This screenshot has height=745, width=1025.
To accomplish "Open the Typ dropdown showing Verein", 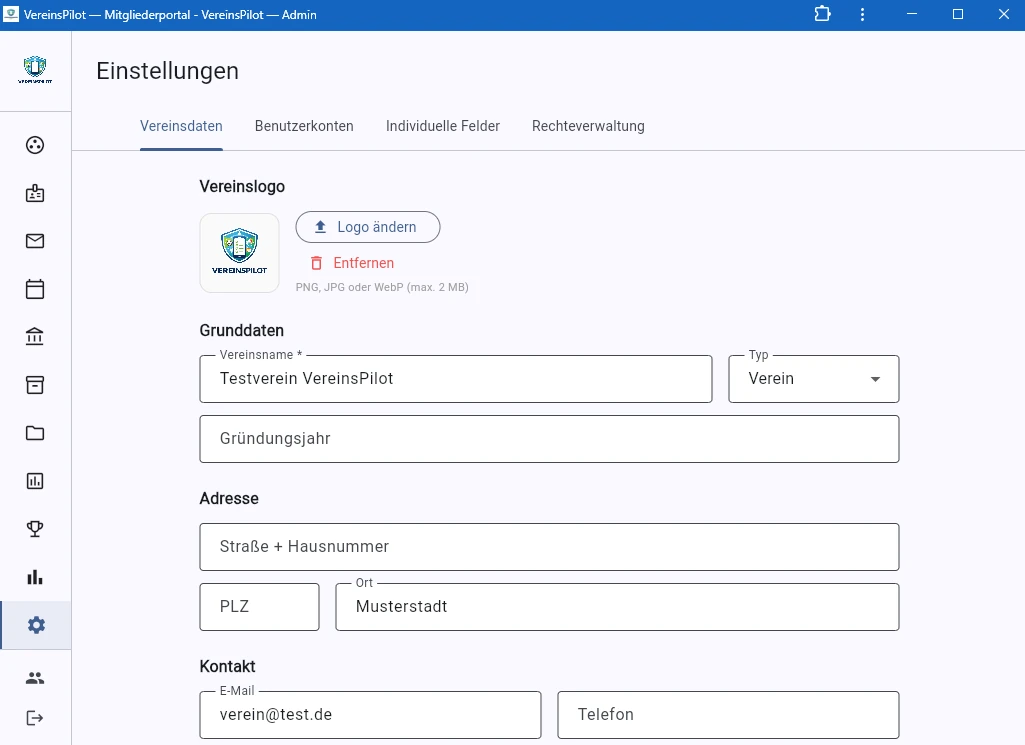I will [813, 378].
